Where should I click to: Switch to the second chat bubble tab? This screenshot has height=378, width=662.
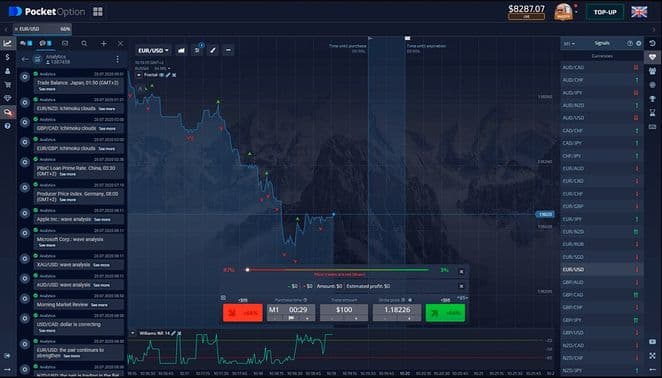coord(45,44)
